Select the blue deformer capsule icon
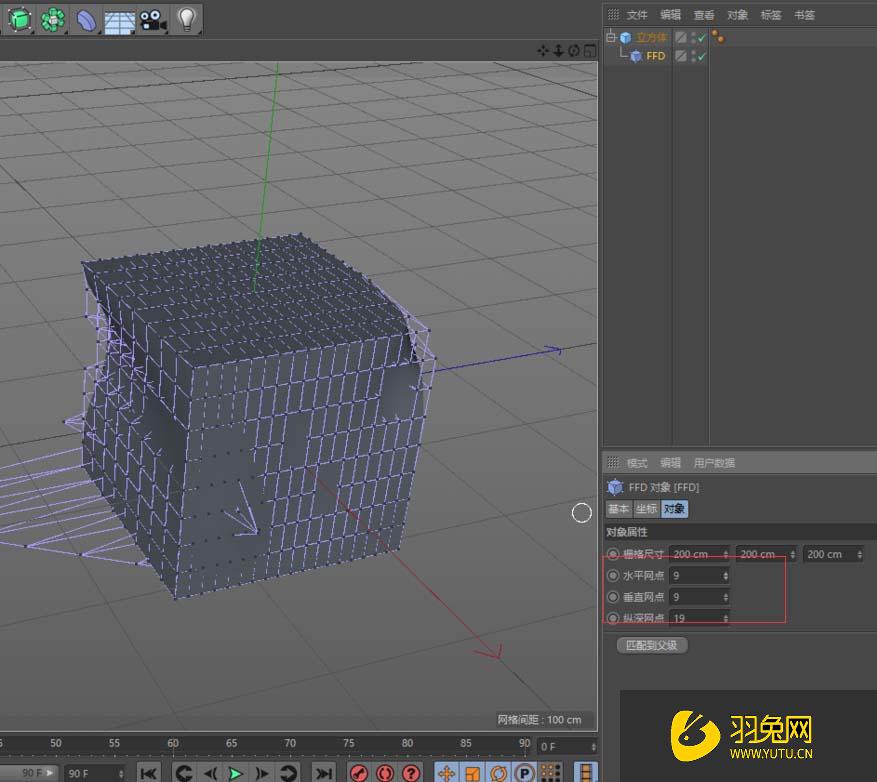 tap(86, 20)
